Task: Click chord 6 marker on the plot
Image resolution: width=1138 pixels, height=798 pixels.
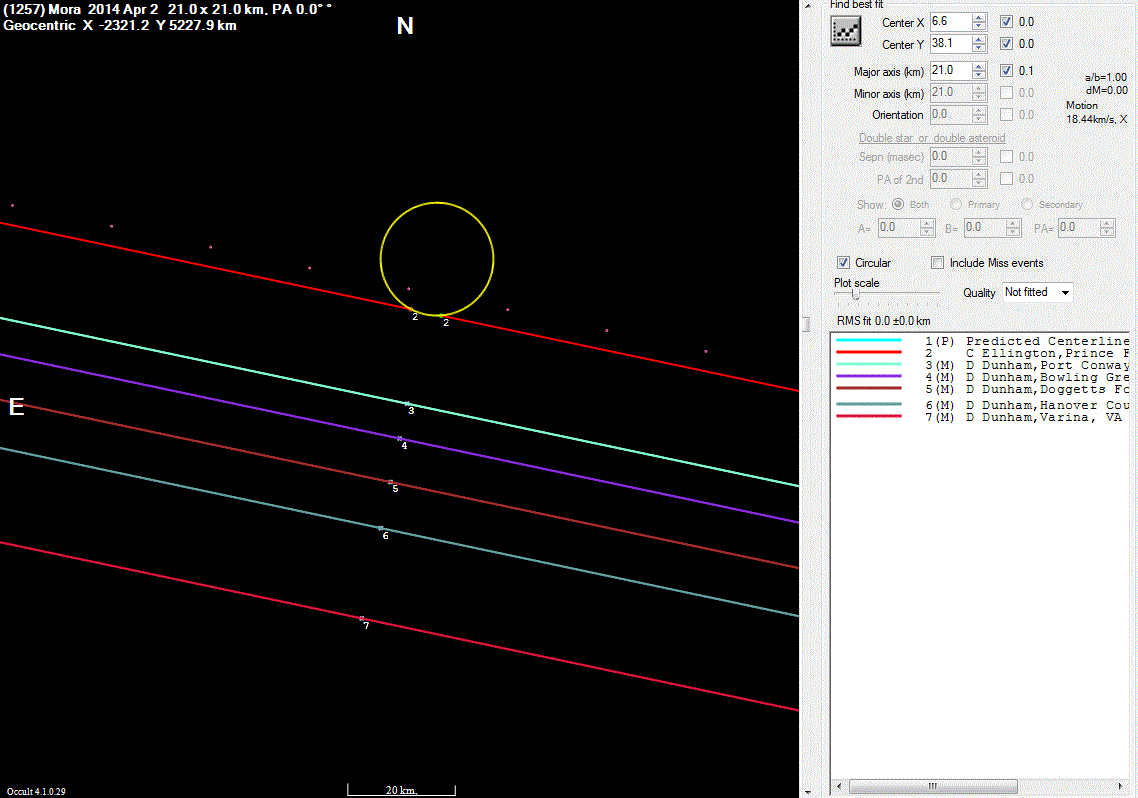Action: 381,528
